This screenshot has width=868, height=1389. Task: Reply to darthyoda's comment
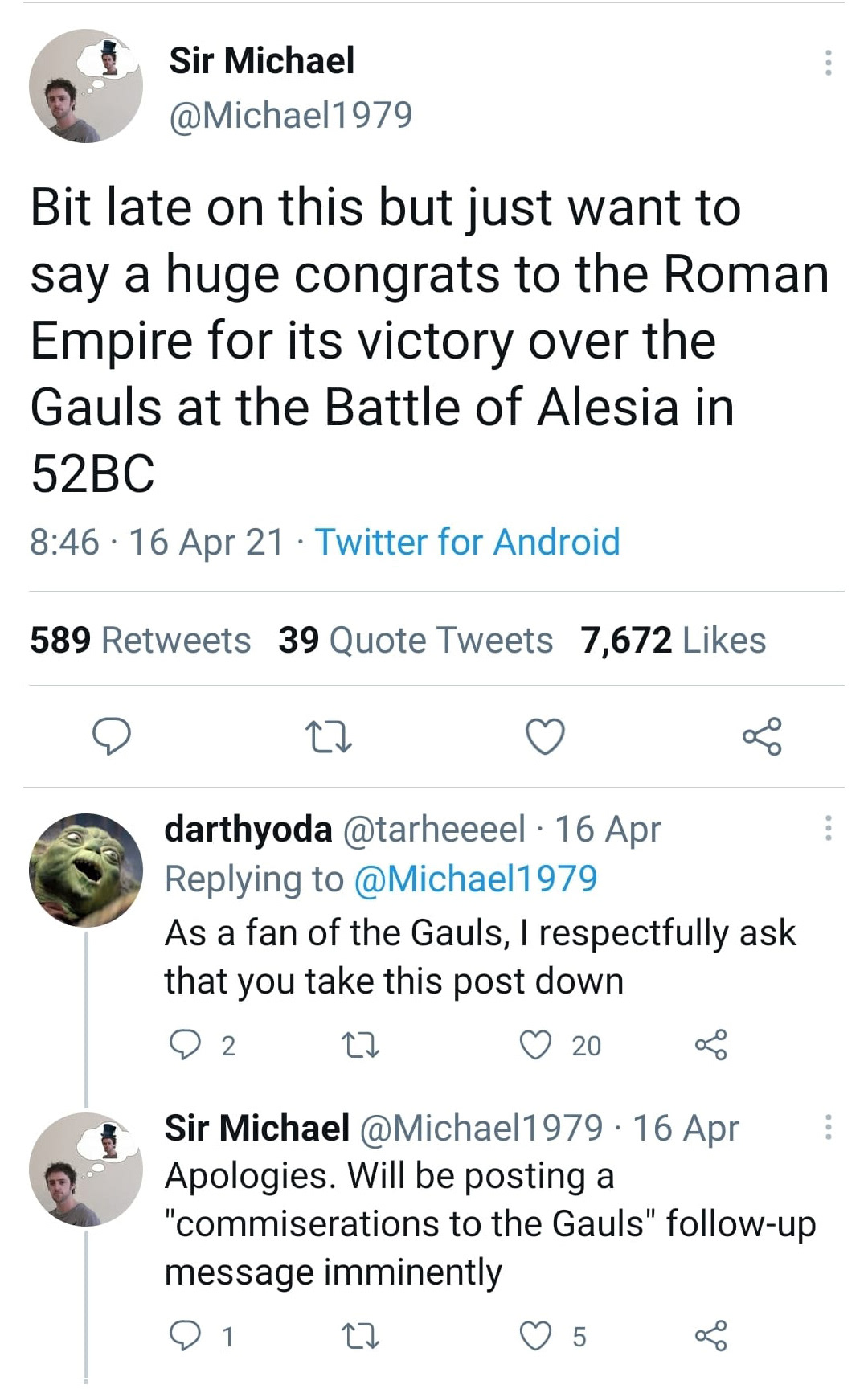[186, 1045]
